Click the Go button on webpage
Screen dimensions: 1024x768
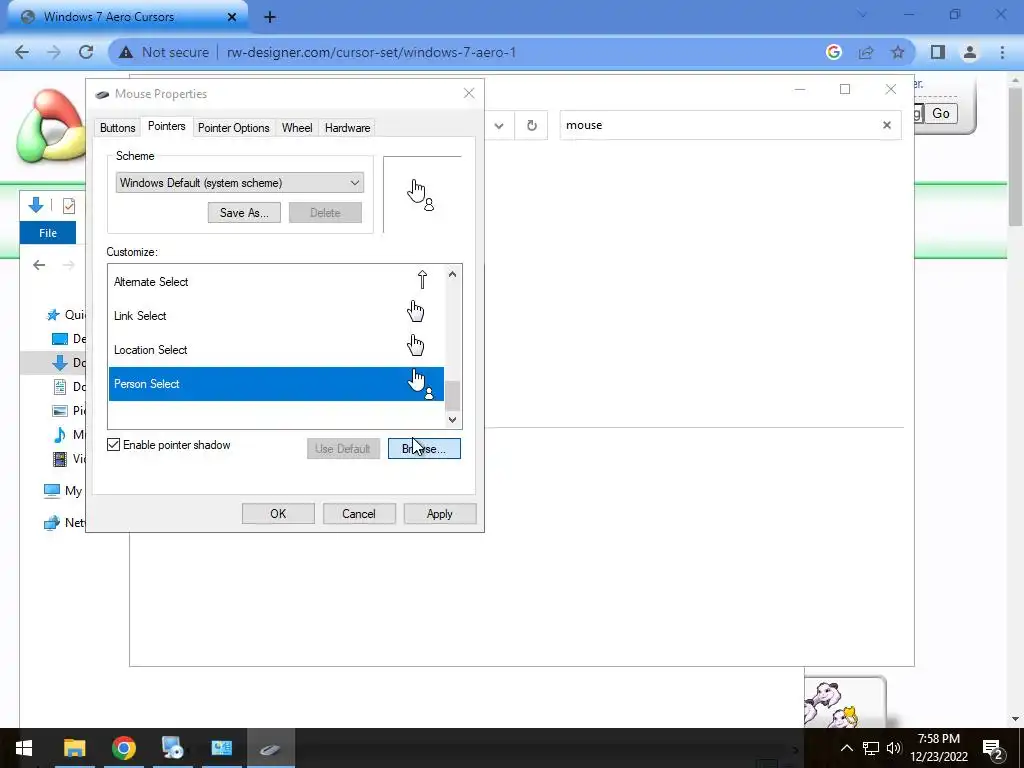(x=941, y=114)
